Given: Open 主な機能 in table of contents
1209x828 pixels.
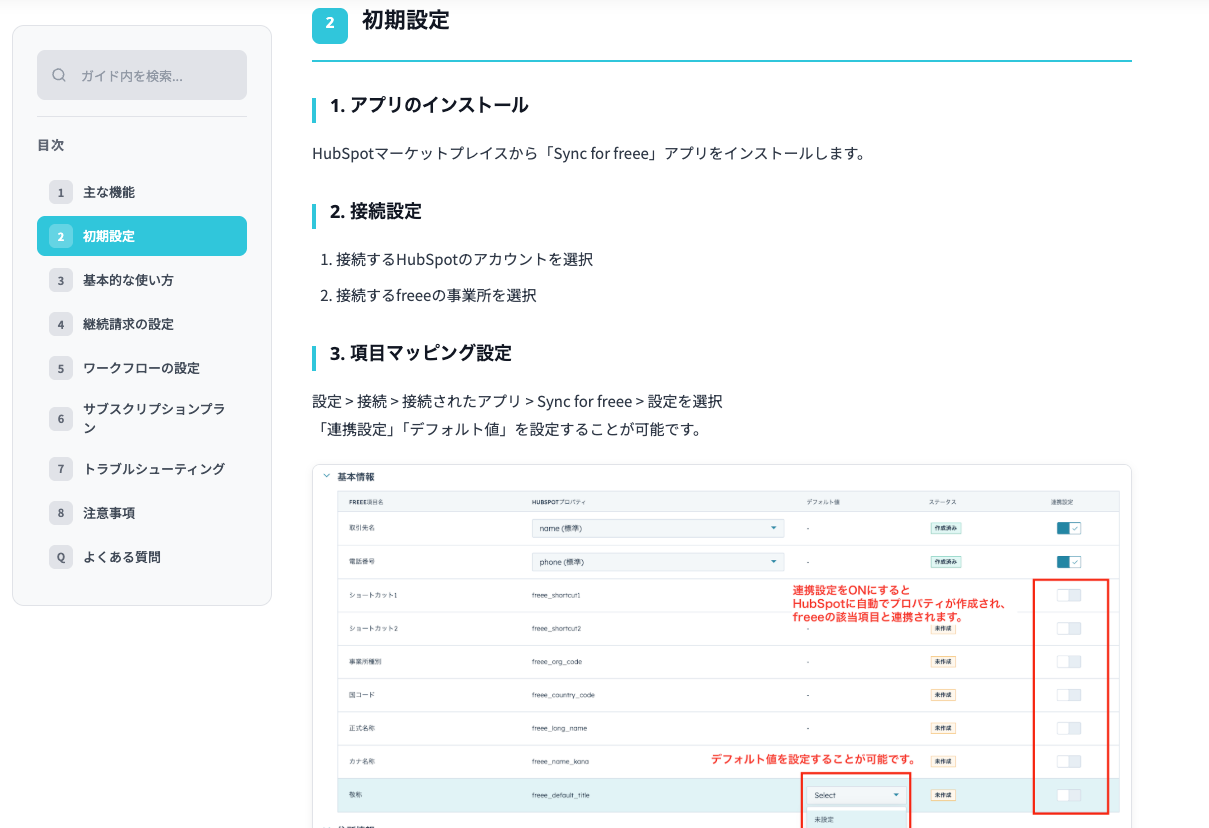Looking at the screenshot, I should point(142,192).
